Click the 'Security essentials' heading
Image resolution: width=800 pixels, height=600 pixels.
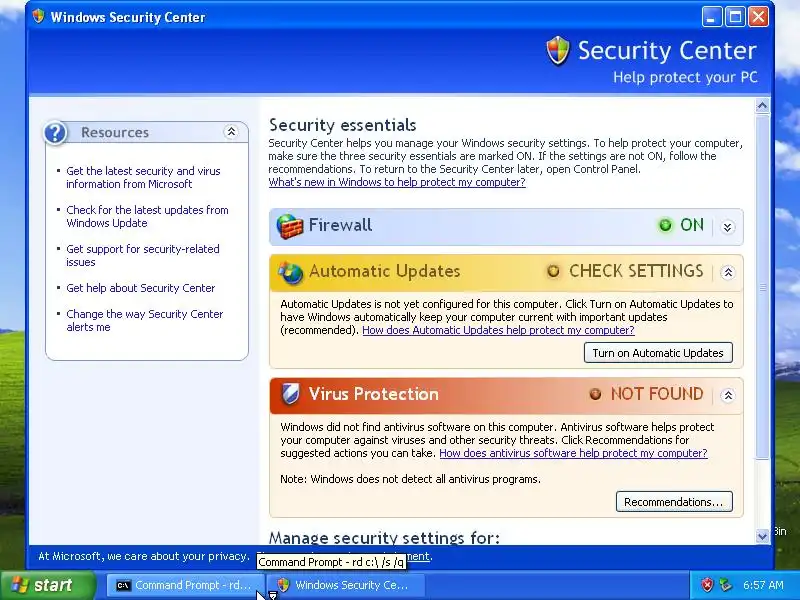[x=342, y=125]
